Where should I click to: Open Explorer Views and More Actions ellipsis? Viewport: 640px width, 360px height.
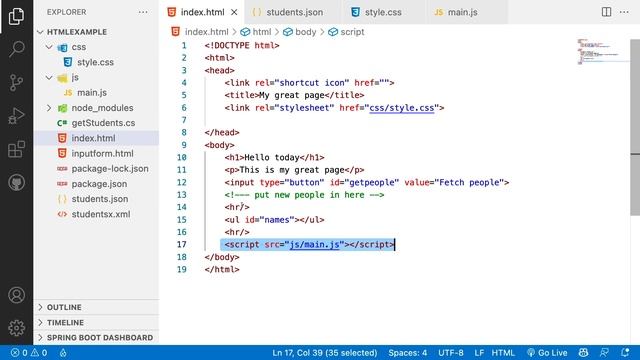point(143,12)
